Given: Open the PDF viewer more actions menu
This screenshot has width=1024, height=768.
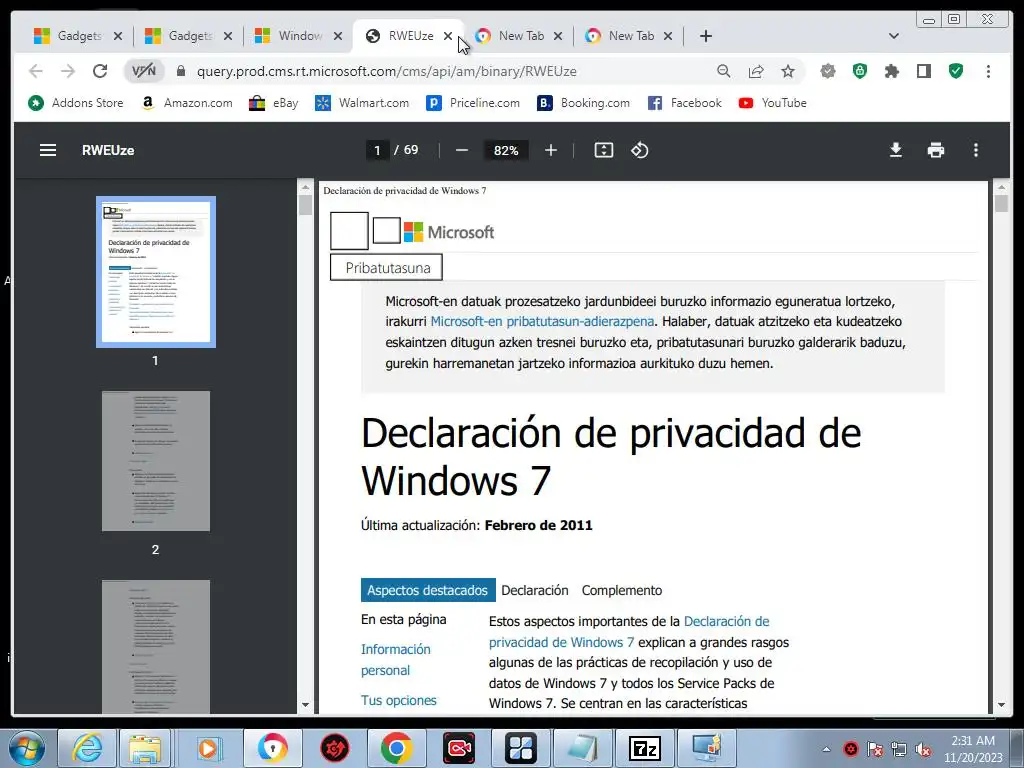Looking at the screenshot, I should (976, 150).
